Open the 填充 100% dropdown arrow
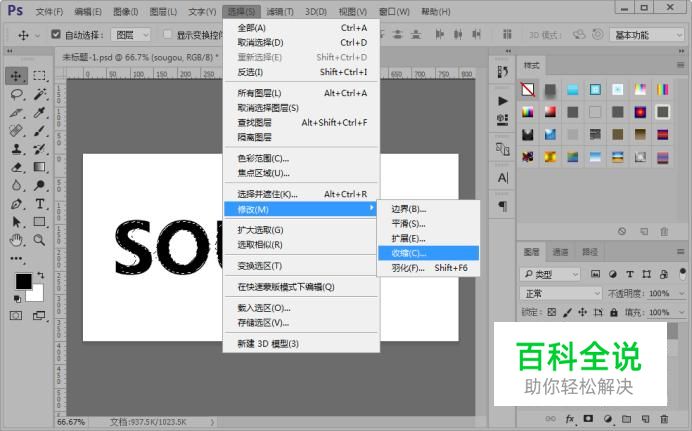This screenshot has height=431, width=692. 681,312
